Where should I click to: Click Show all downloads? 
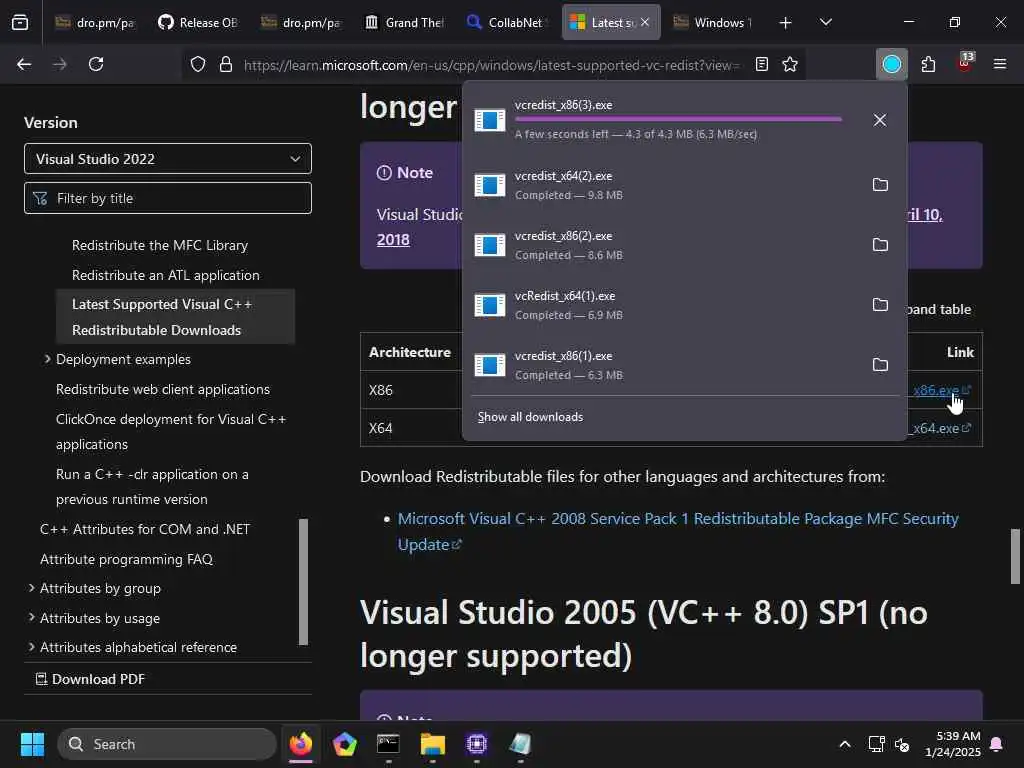530,417
